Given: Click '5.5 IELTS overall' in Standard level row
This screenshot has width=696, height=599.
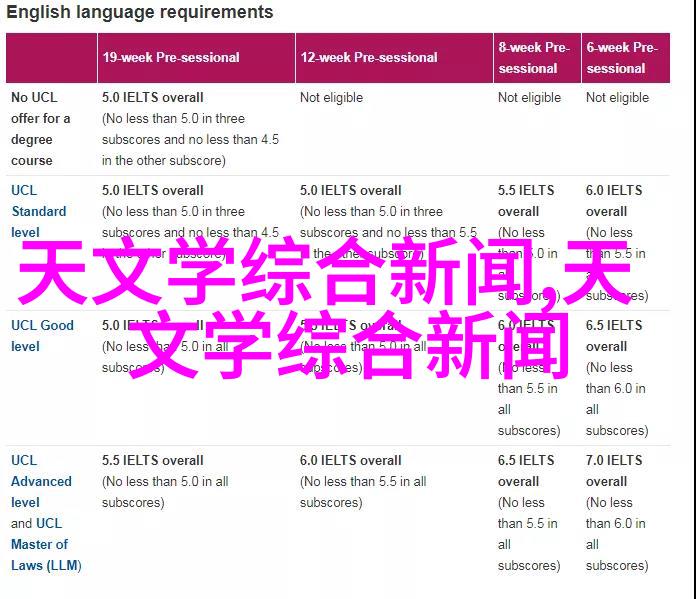Looking at the screenshot, I should pyautogui.click(x=526, y=201).
